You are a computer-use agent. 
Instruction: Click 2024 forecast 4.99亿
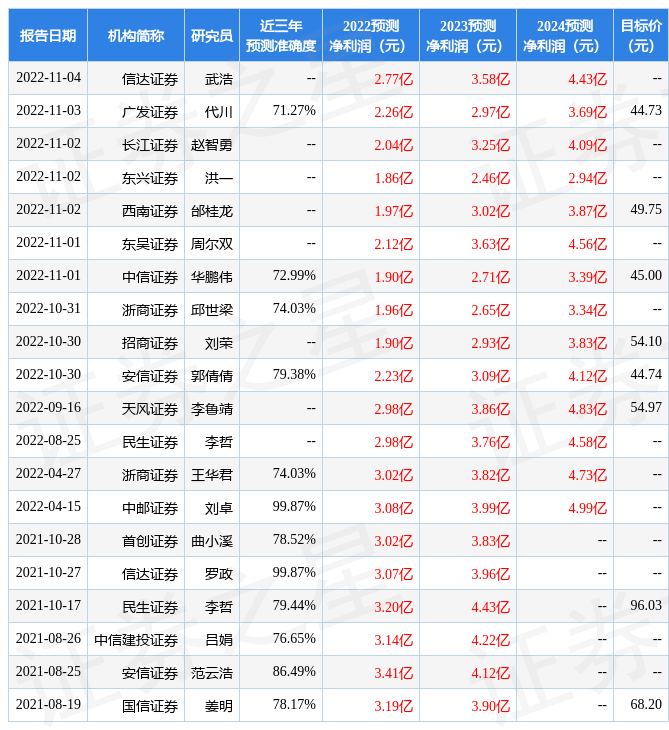click(588, 508)
